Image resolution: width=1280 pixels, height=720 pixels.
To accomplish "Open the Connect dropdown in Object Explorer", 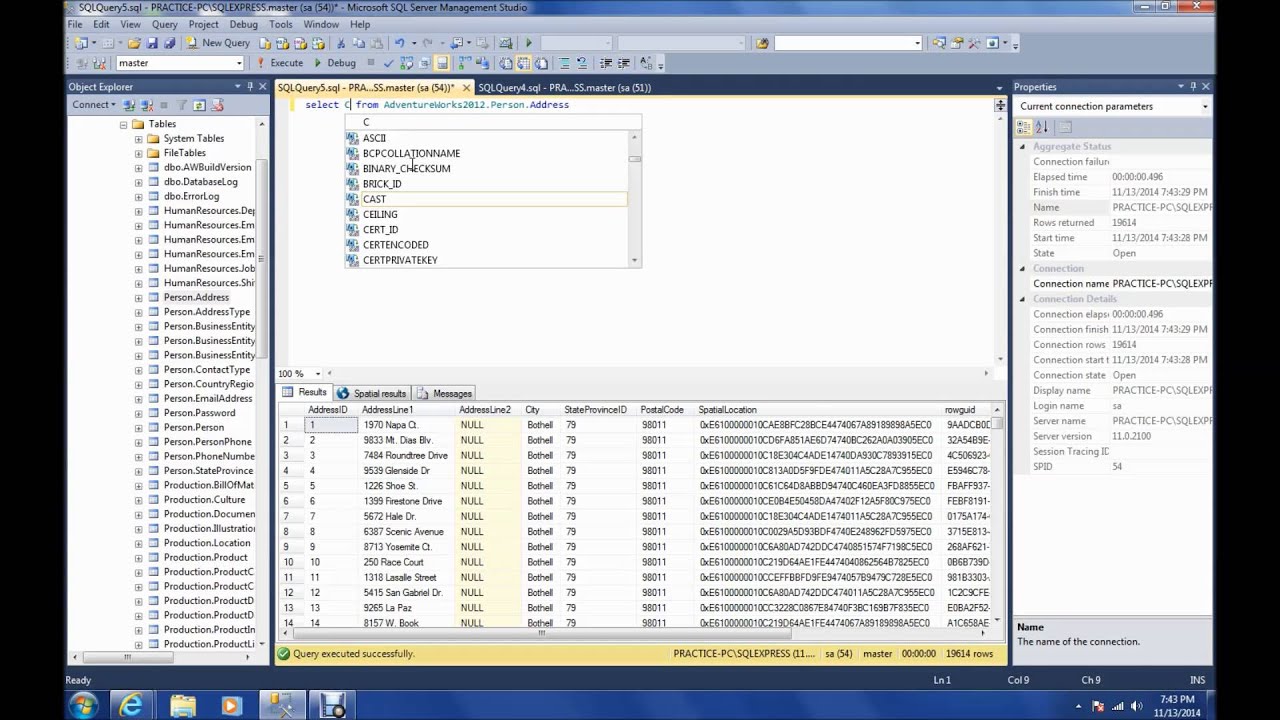I will click(93, 105).
